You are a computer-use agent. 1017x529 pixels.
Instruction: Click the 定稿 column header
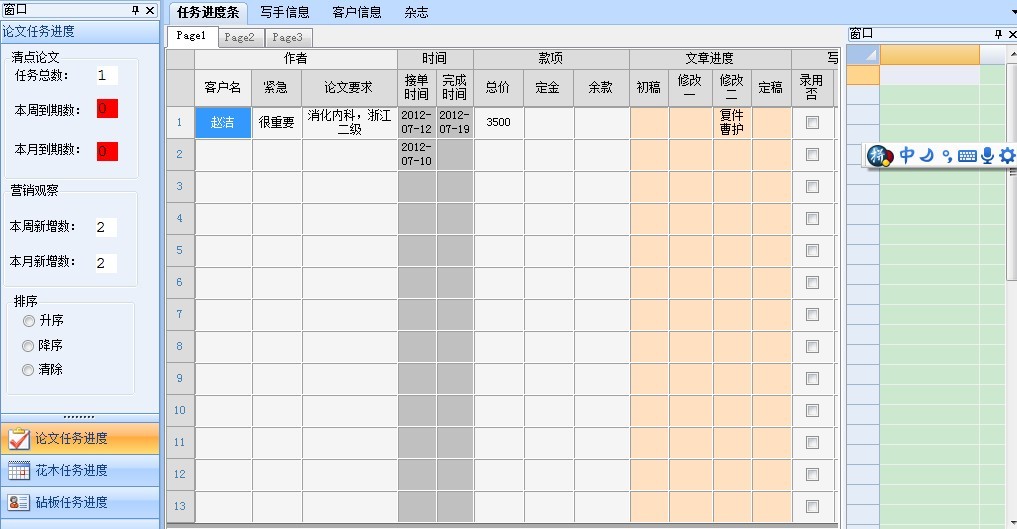coord(771,88)
